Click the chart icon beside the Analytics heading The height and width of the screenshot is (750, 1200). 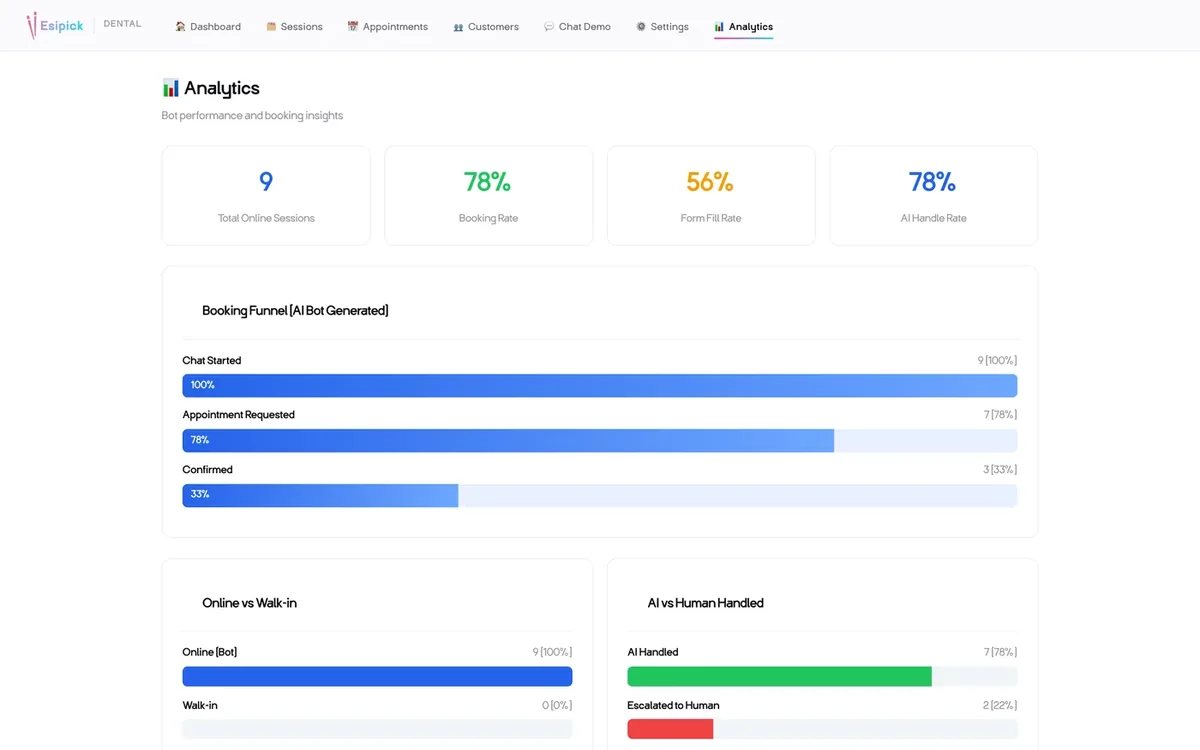[x=171, y=88]
